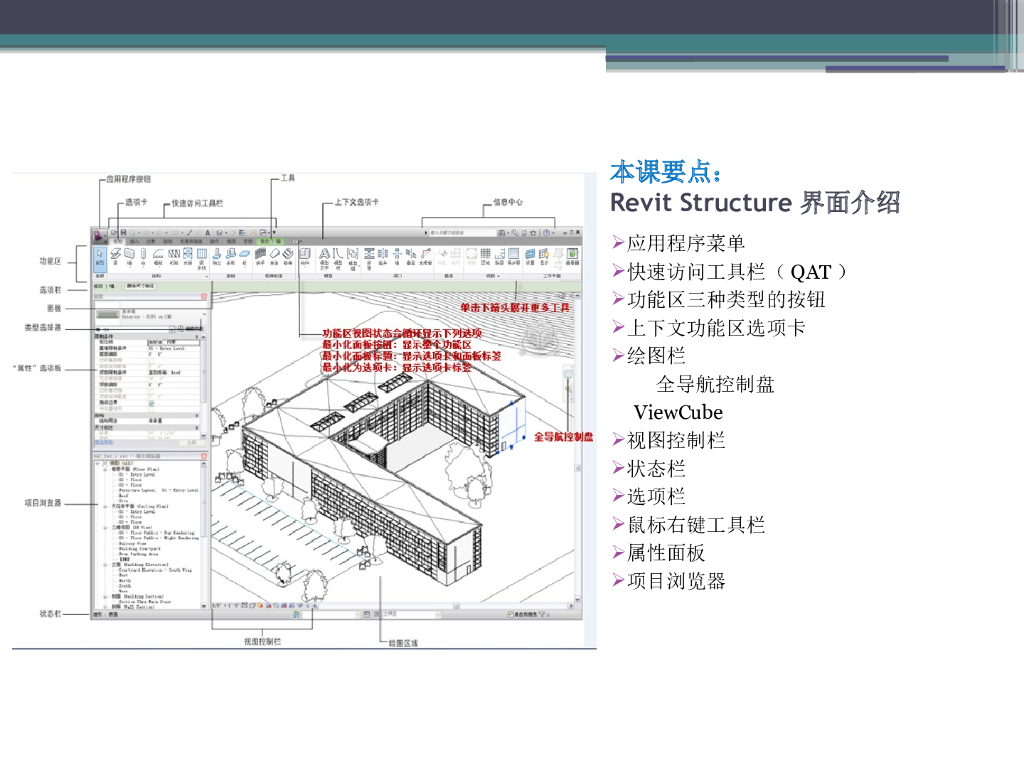Screen dimensions: 1024x768
Task: Collapse the 三维视图 (3D View) tree node
Action: tap(105, 528)
